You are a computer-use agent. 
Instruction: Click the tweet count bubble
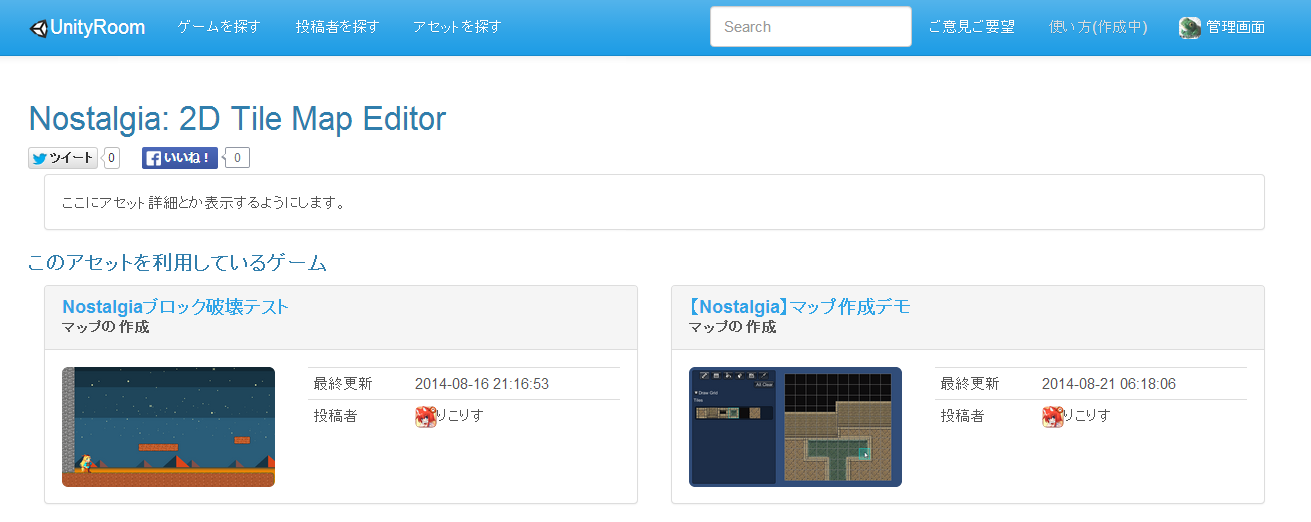click(111, 158)
